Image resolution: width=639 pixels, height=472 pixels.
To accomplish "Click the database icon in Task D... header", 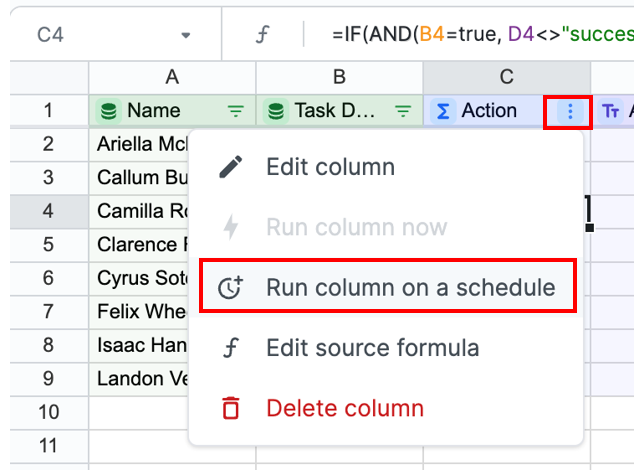I will click(276, 111).
